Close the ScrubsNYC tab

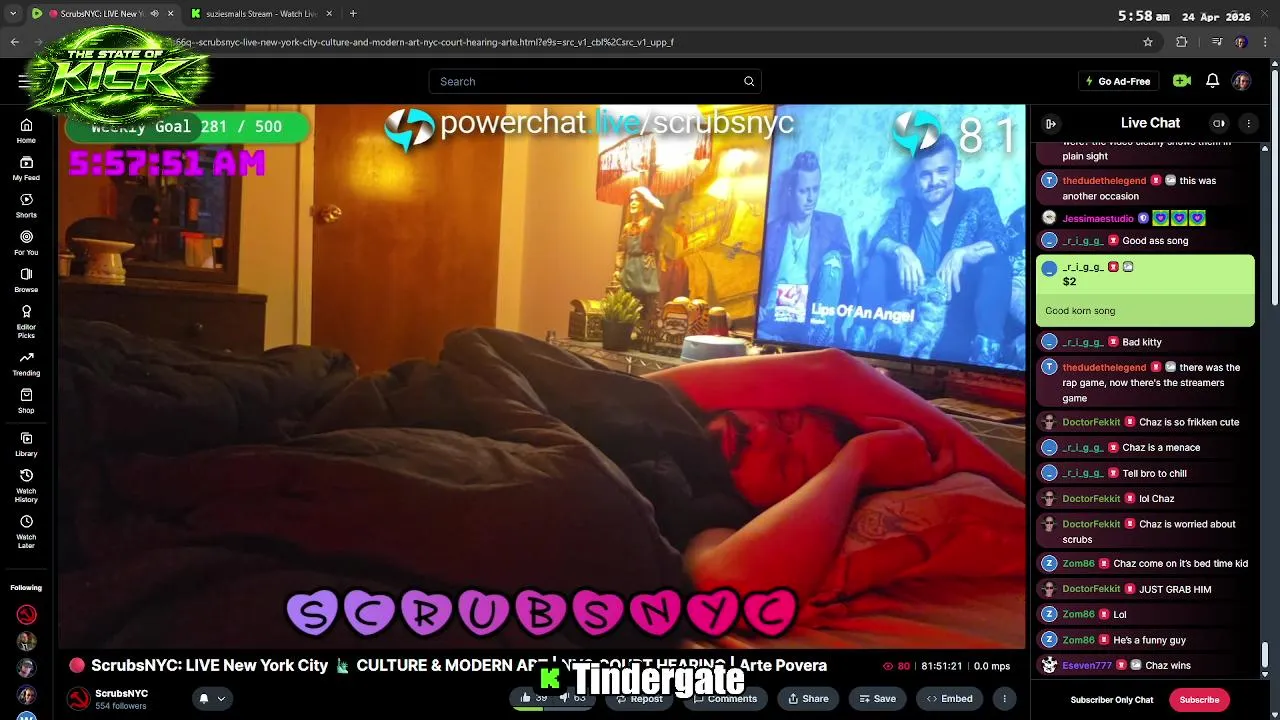click(170, 14)
